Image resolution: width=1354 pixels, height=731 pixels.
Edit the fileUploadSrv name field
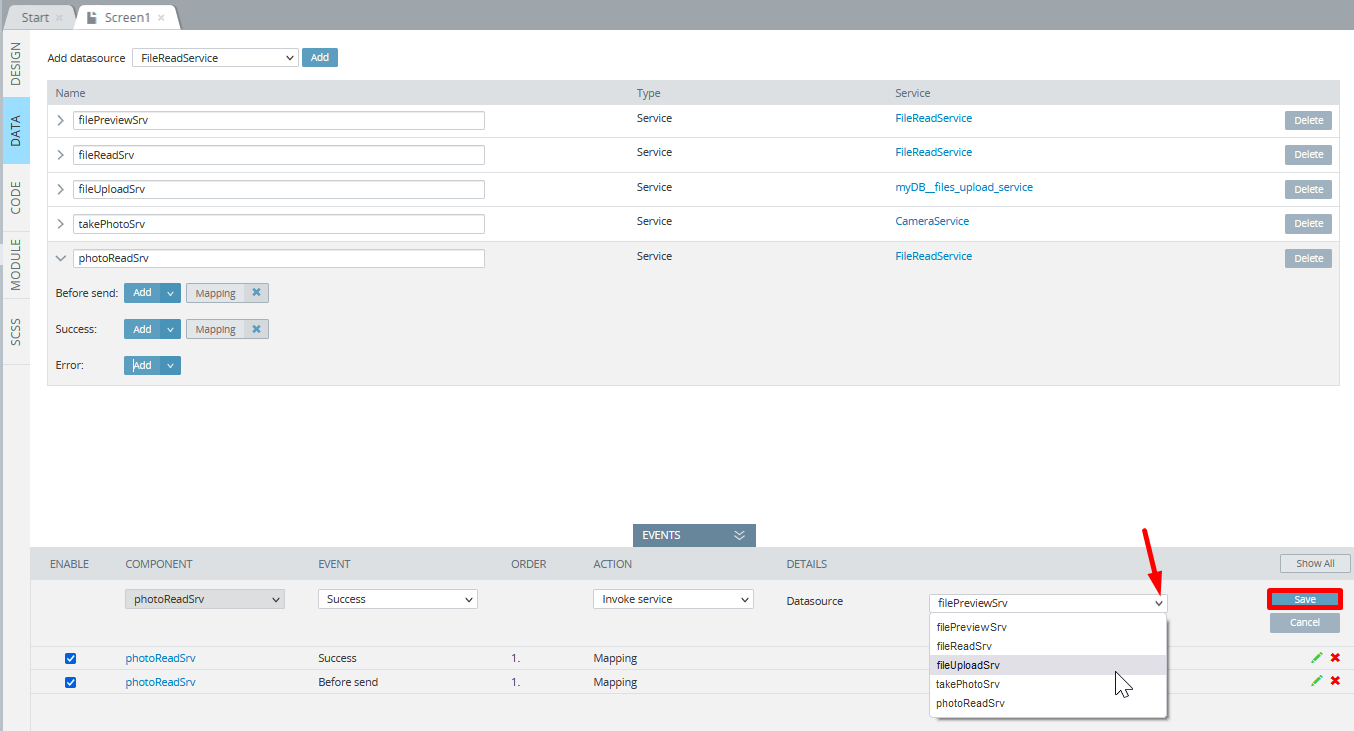click(x=279, y=189)
